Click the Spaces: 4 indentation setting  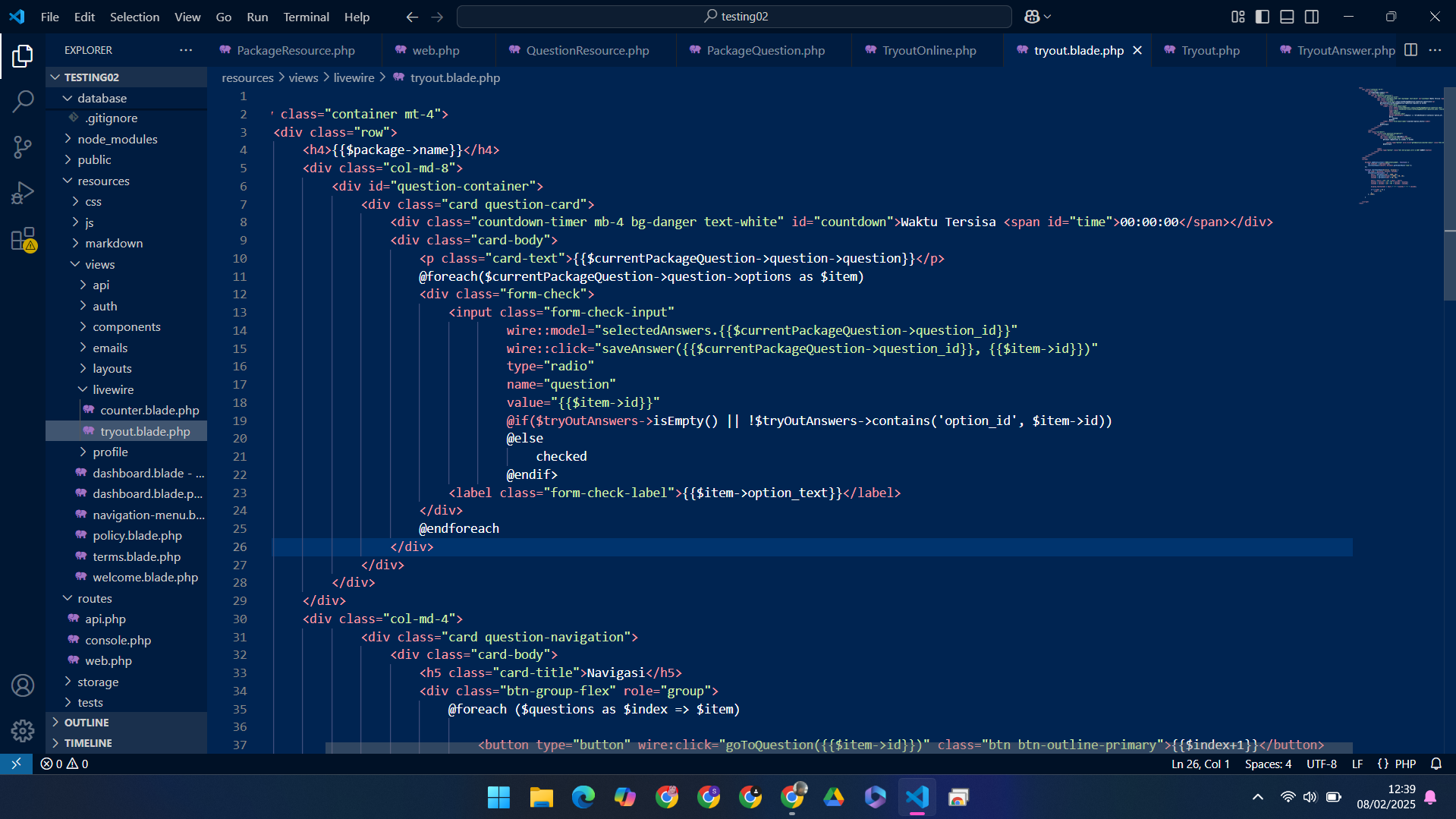tap(1268, 764)
